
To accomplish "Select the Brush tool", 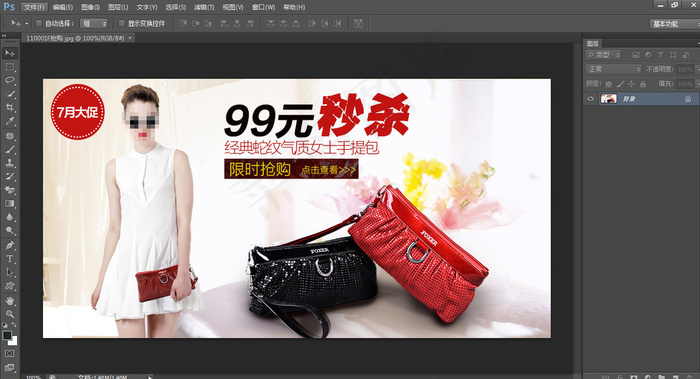I will 9,150.
